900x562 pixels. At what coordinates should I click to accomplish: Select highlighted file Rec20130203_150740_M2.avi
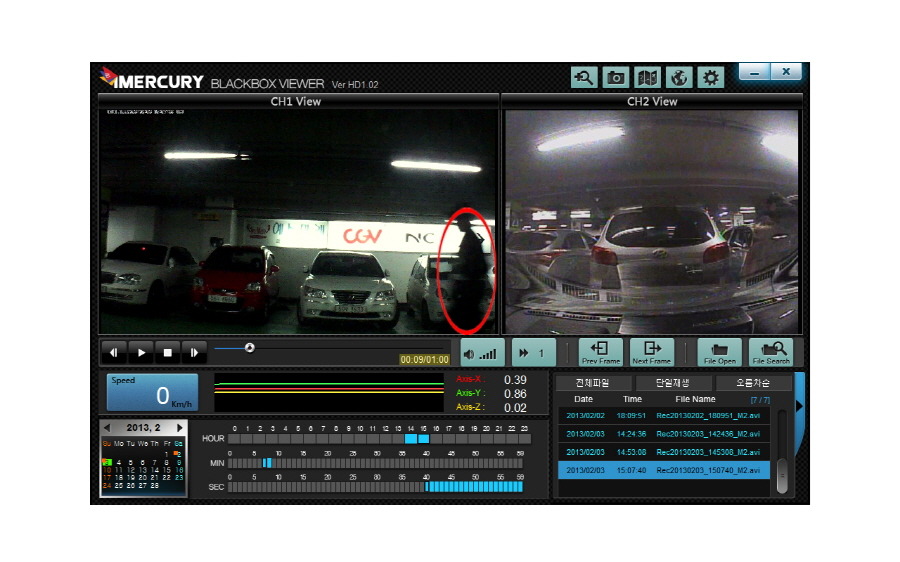coord(664,470)
